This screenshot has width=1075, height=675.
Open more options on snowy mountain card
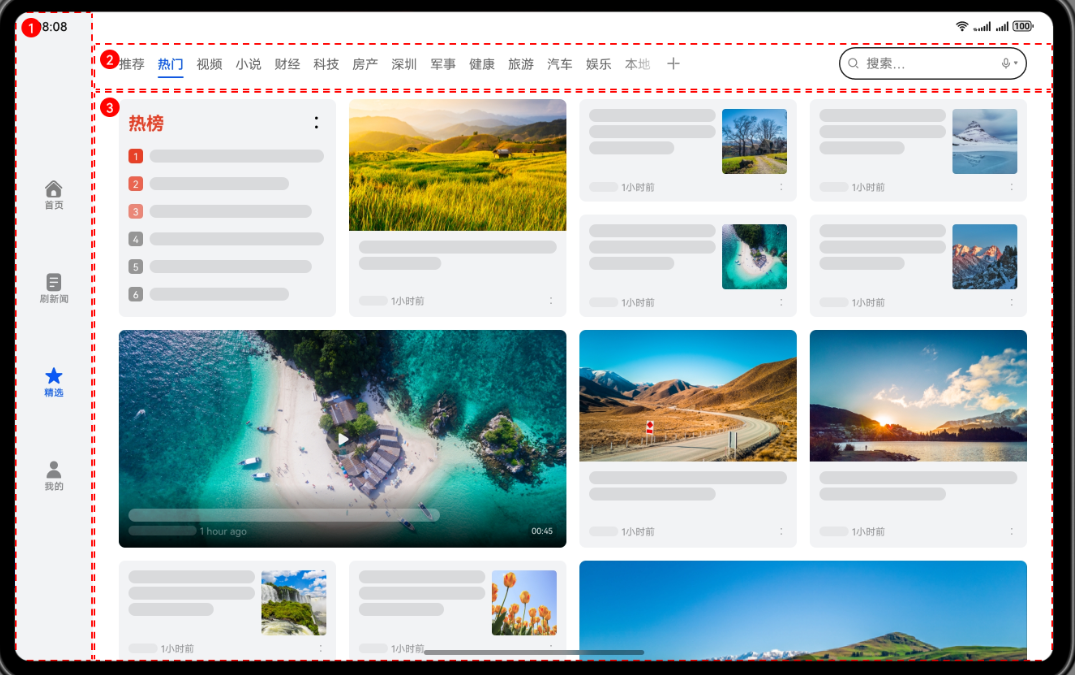(1011, 187)
